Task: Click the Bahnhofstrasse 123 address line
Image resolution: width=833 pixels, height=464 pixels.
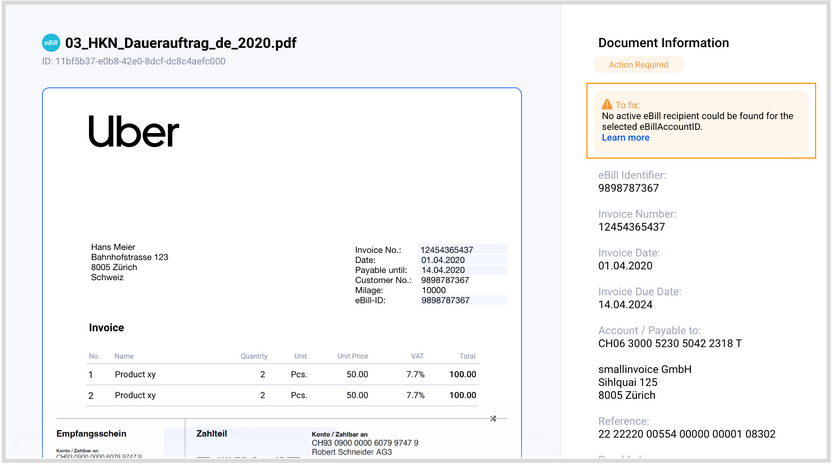Action: [x=130, y=257]
